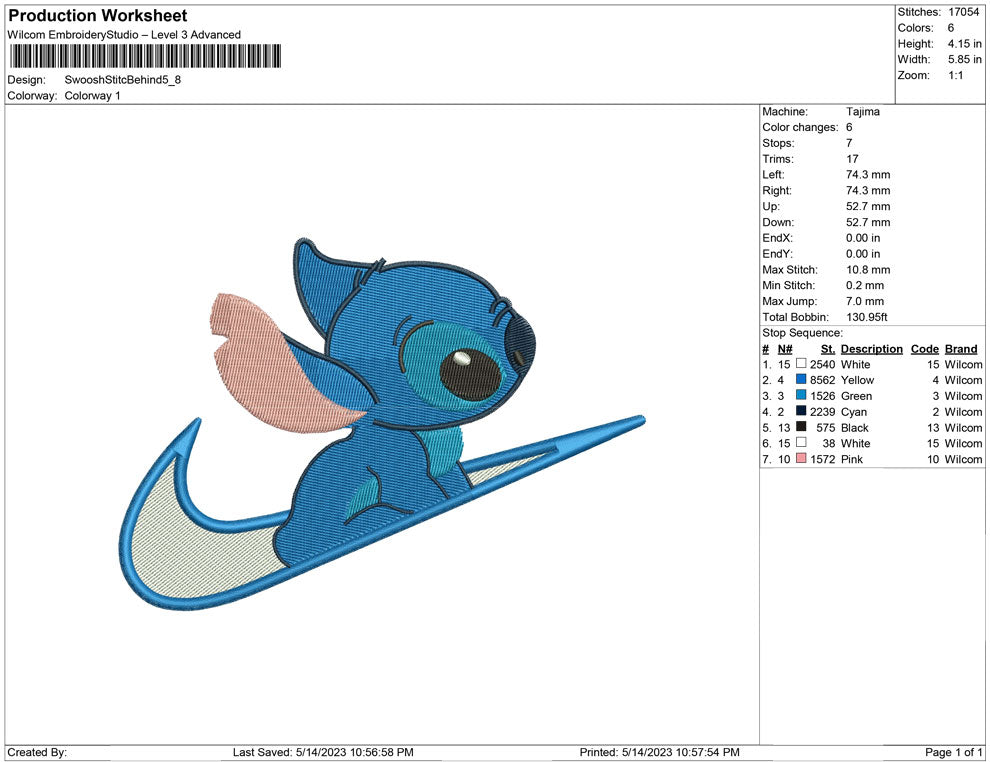
Task: Click stitch count '38' in row 6
Action: click(x=828, y=443)
